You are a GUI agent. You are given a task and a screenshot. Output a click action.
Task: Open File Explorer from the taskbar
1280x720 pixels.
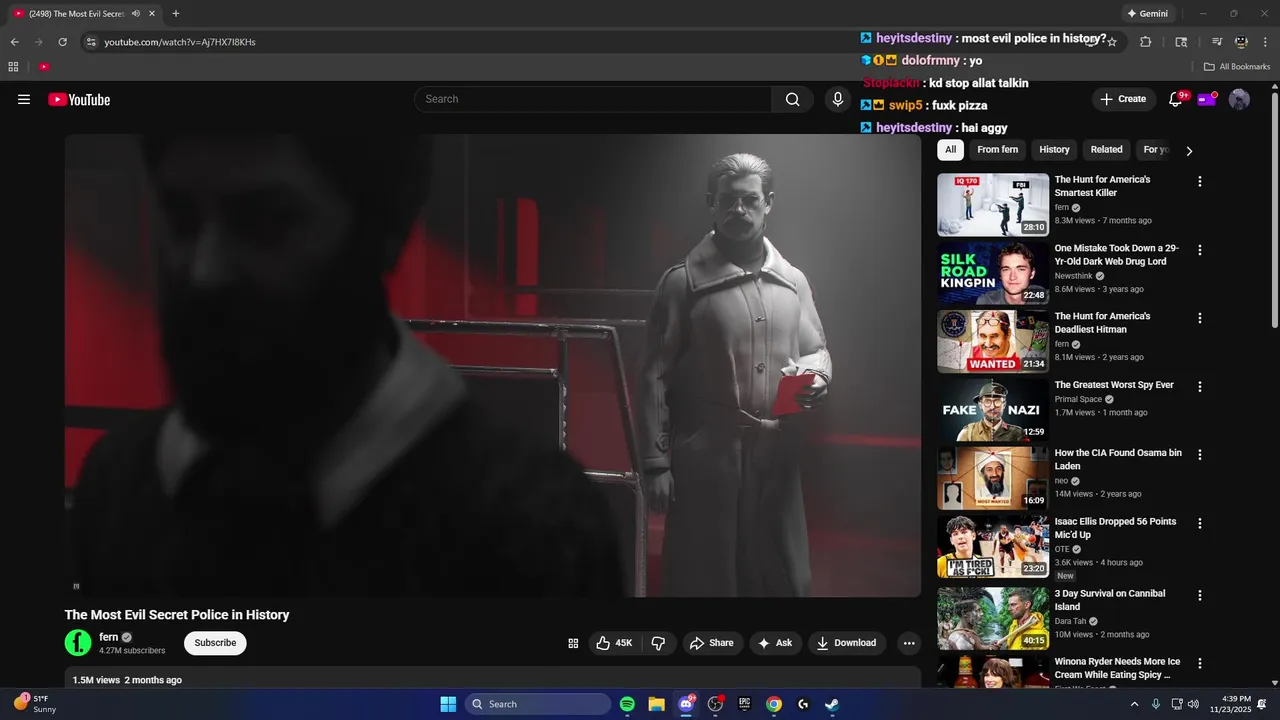pos(656,704)
